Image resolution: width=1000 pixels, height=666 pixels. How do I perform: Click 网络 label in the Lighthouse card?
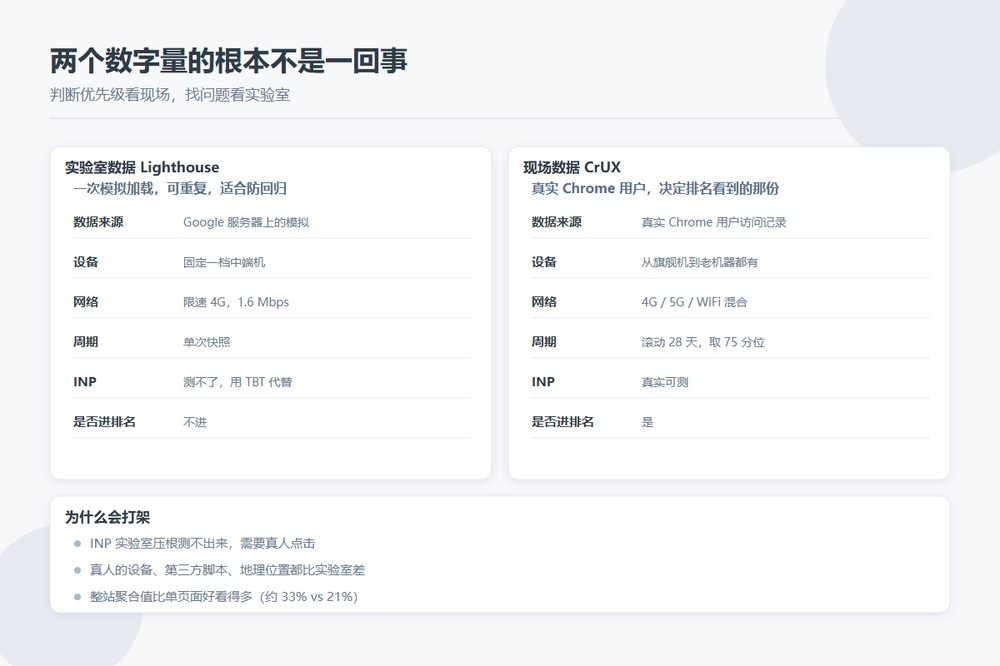click(x=85, y=302)
